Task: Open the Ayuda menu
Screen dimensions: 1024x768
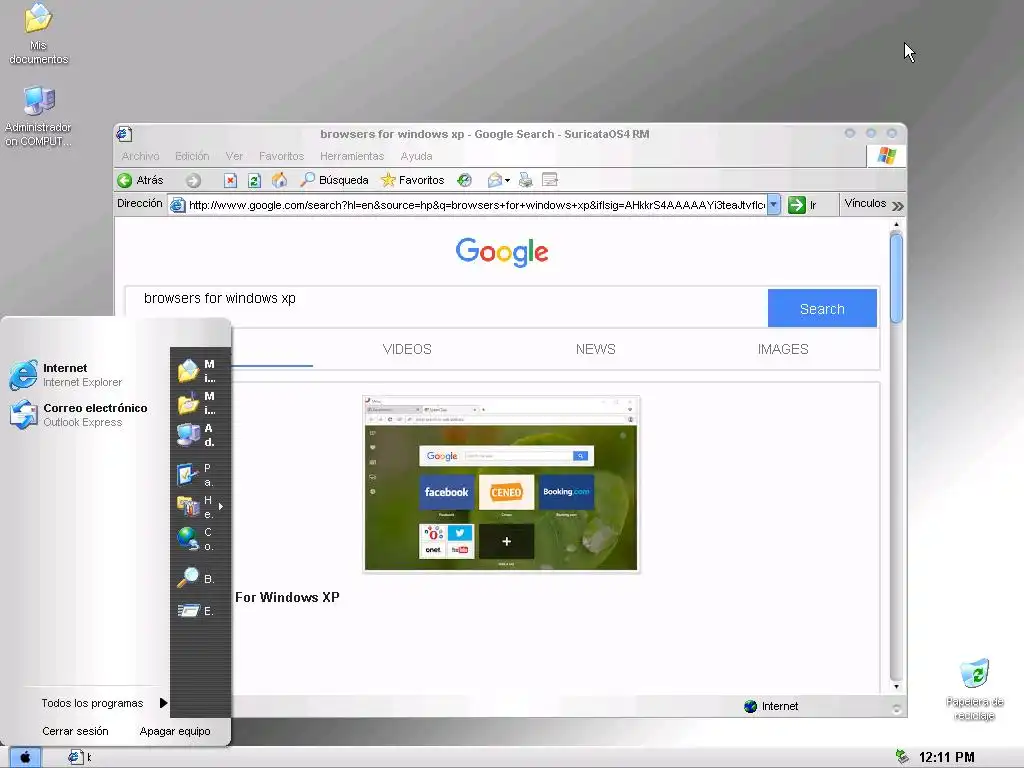Action: point(417,156)
